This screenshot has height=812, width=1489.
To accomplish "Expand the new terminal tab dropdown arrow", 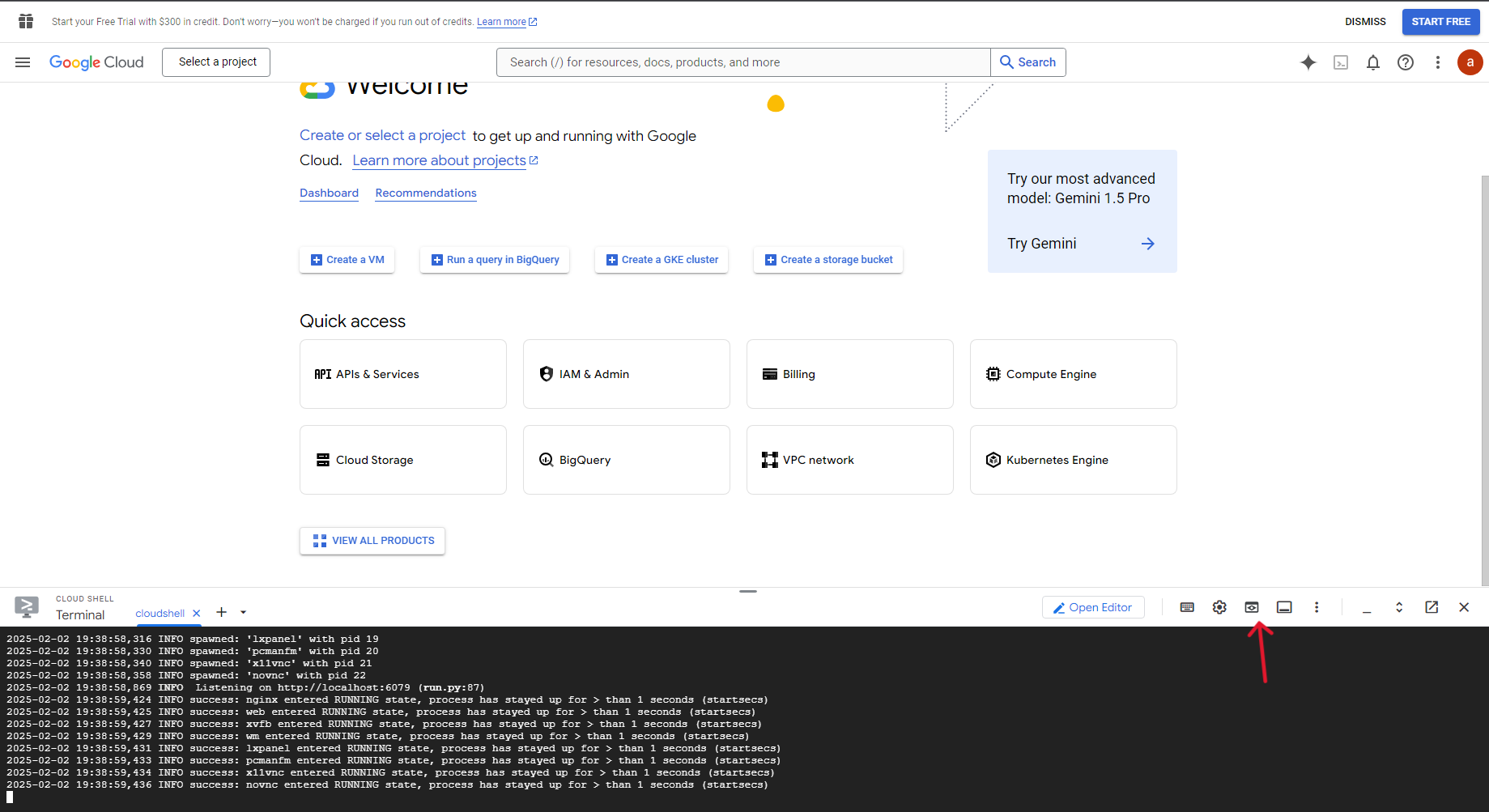I will click(243, 613).
